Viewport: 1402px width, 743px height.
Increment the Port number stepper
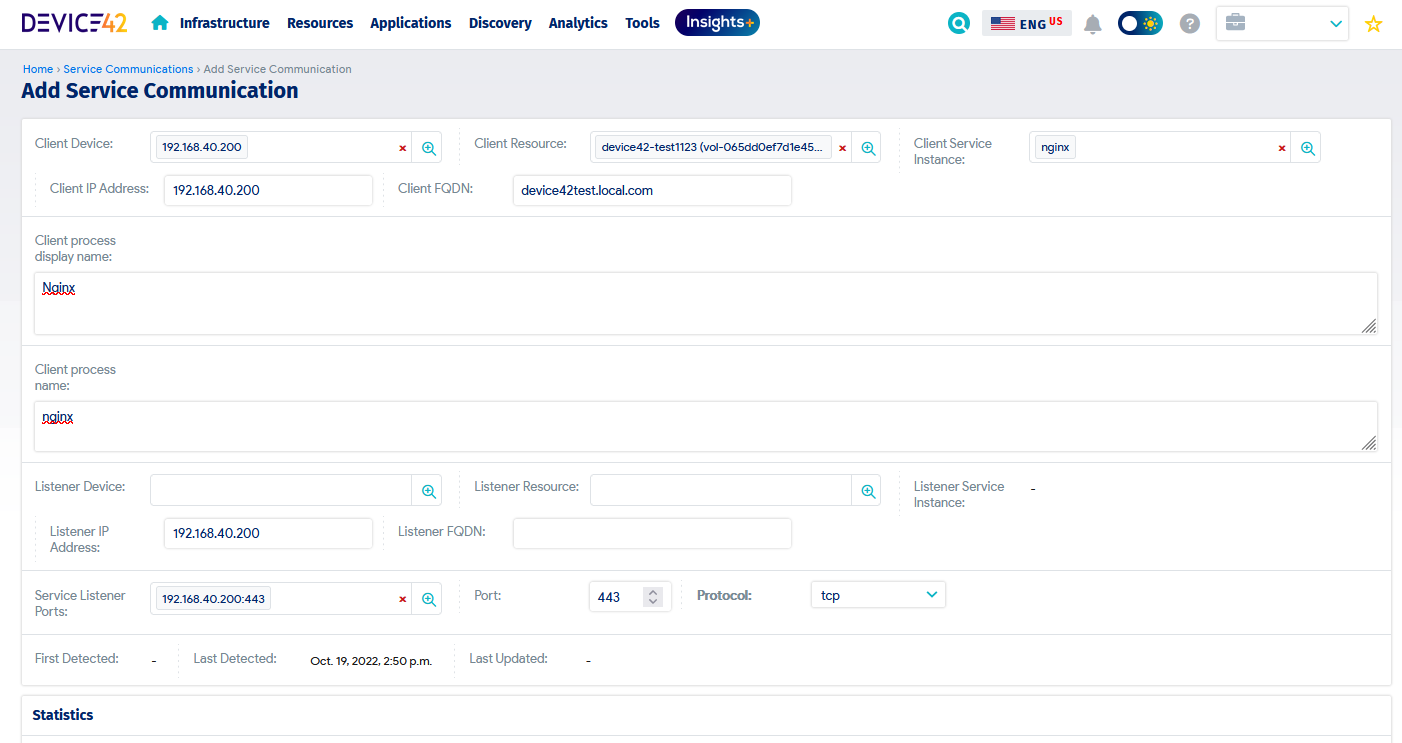click(x=653, y=592)
